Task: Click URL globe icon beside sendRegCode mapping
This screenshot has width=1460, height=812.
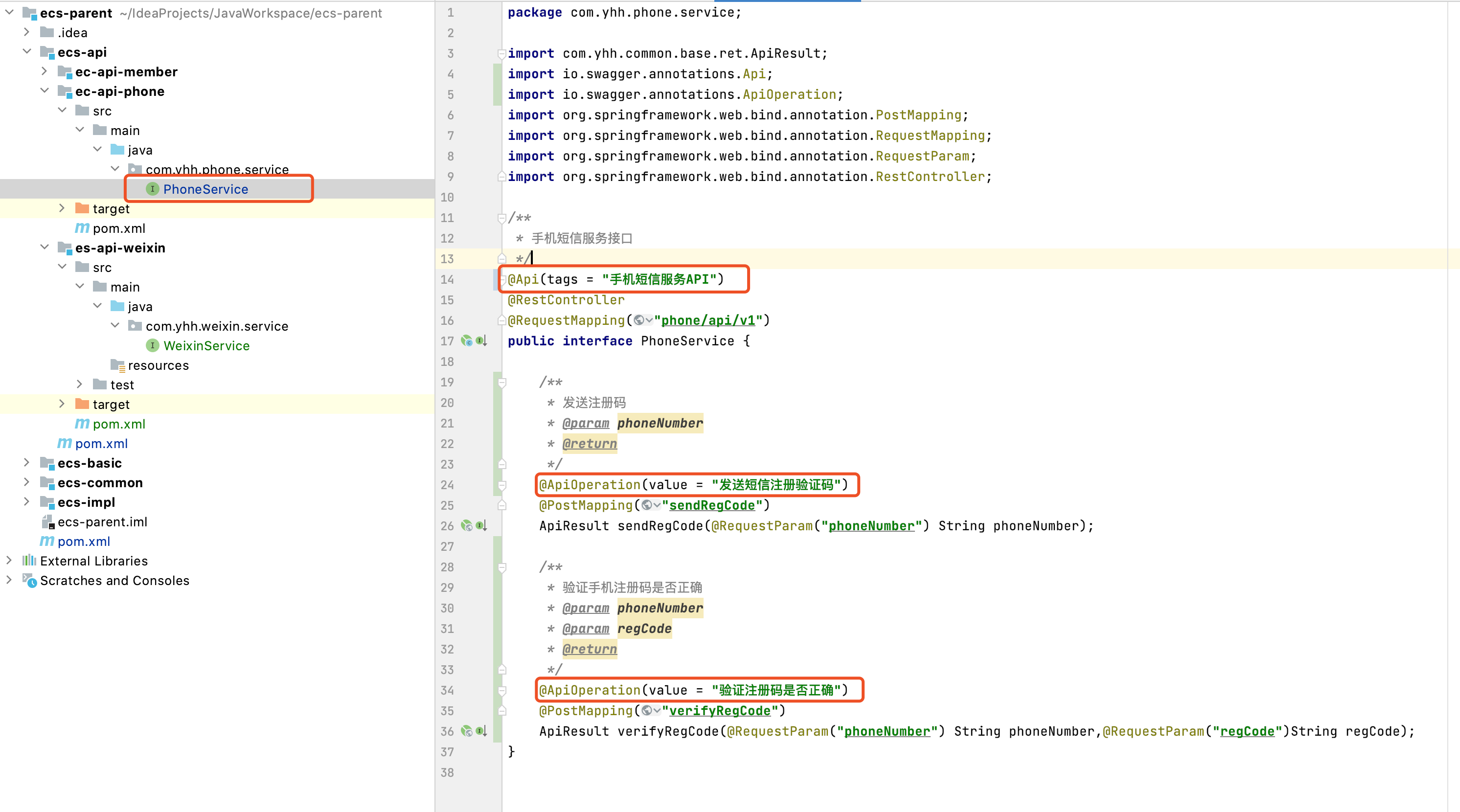Action: [x=647, y=505]
